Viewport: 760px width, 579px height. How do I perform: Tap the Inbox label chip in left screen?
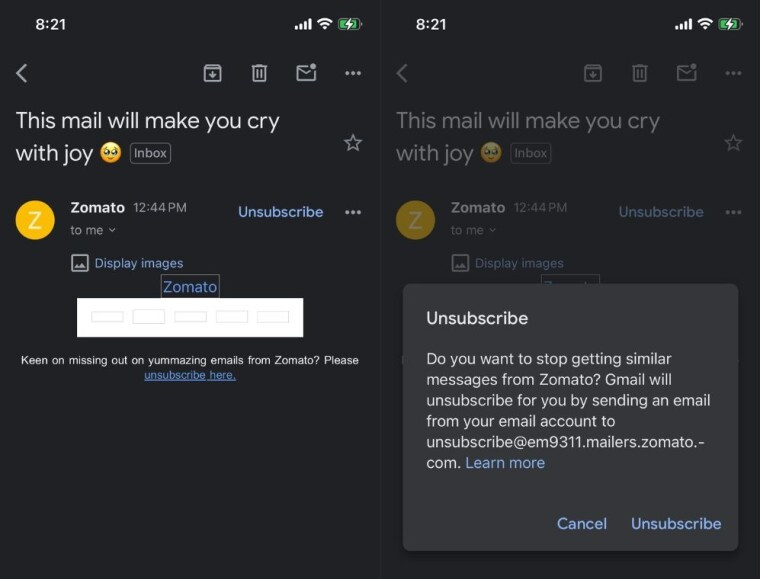point(150,153)
